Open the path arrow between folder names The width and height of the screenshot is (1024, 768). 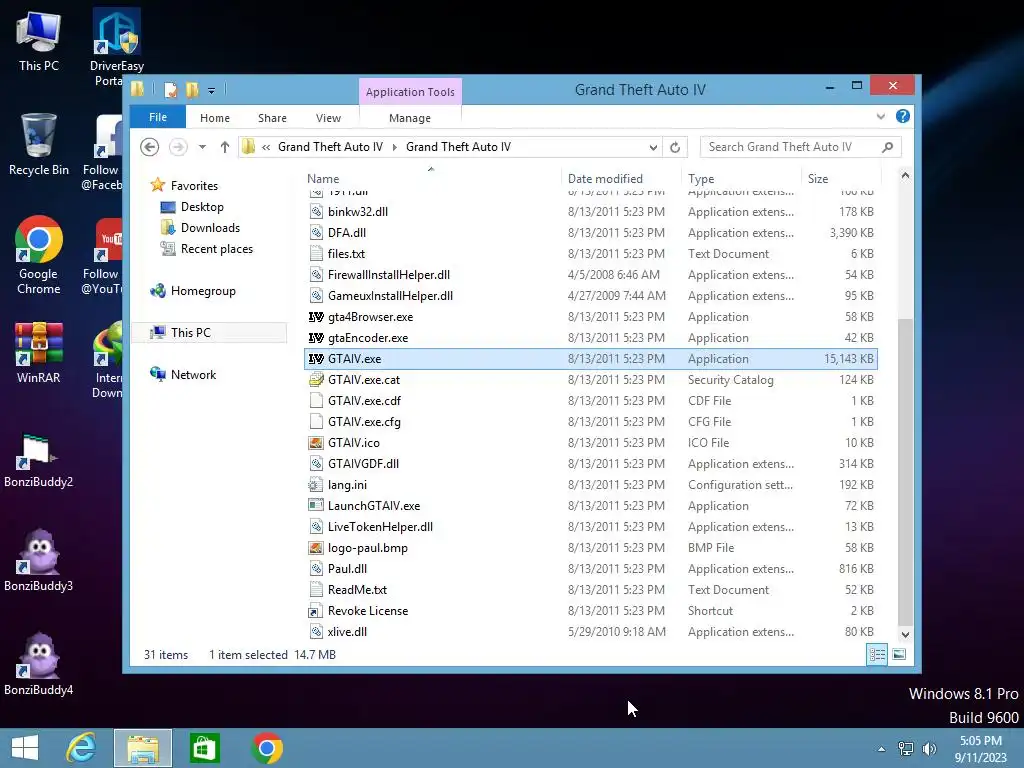394,147
